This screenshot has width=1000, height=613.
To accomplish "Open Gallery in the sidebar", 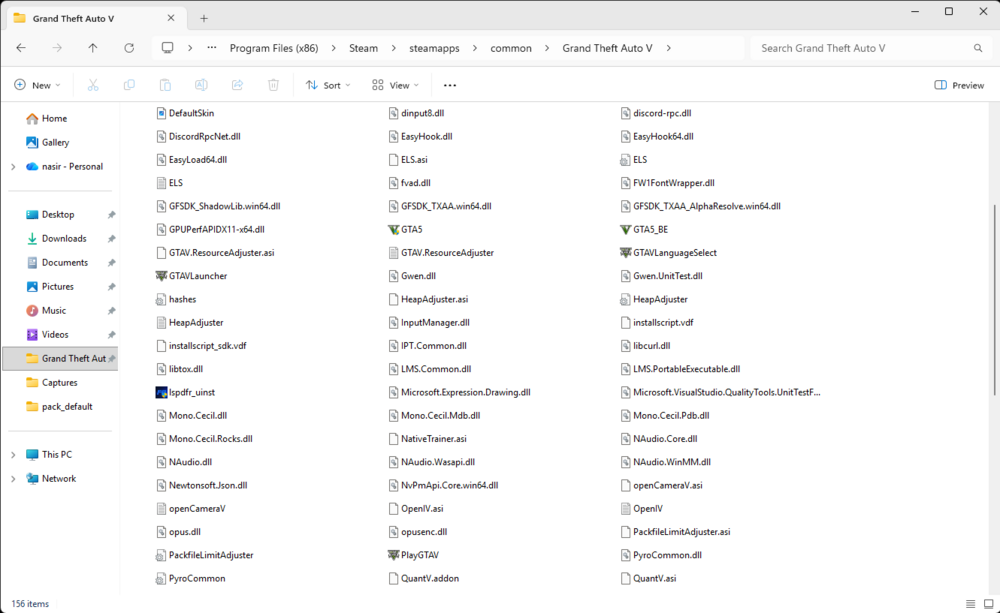I will [48, 142].
